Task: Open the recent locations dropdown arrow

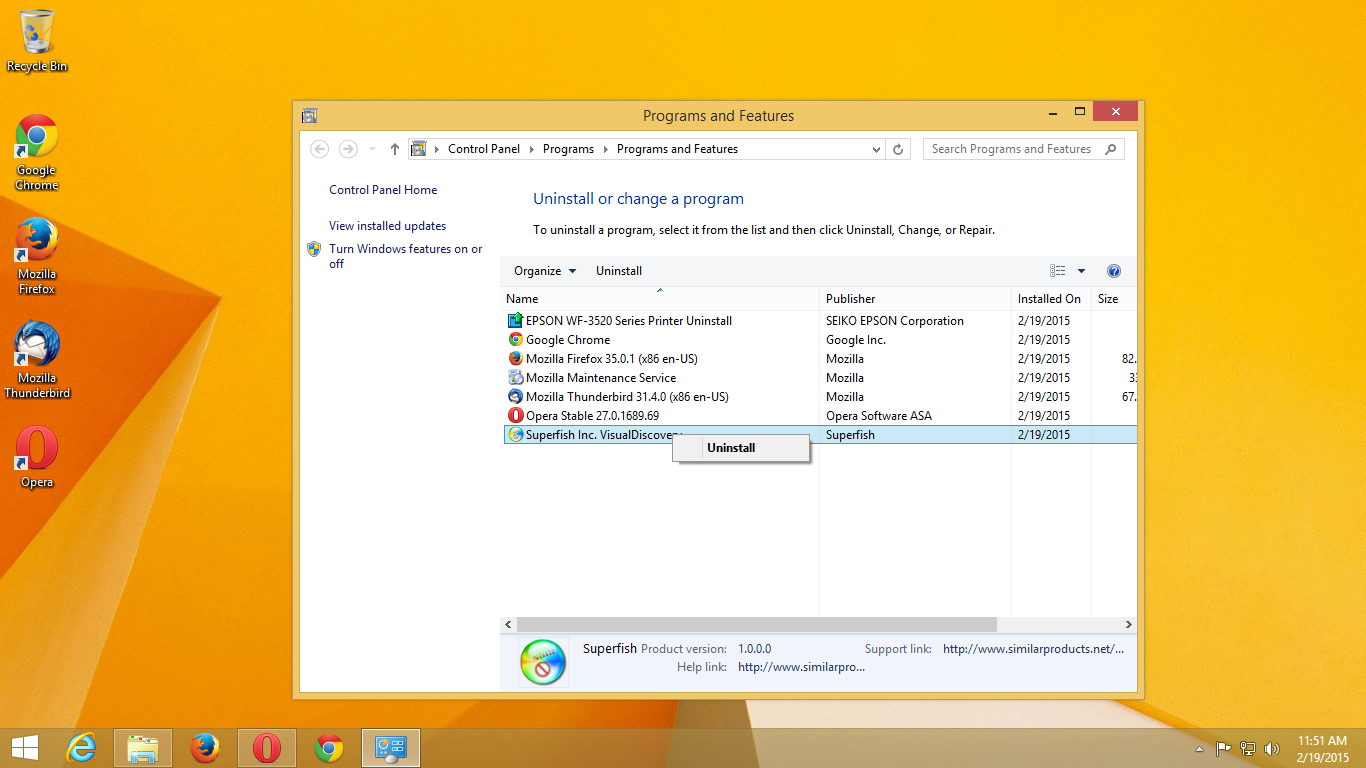Action: coord(373,149)
